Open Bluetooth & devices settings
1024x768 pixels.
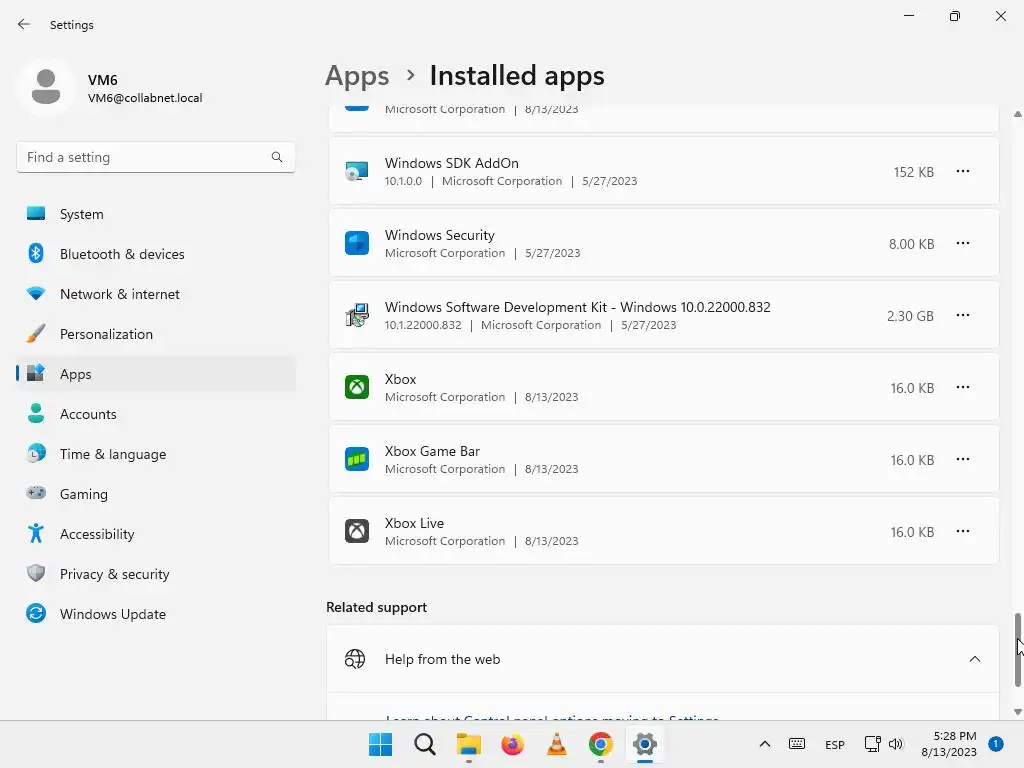(156, 254)
